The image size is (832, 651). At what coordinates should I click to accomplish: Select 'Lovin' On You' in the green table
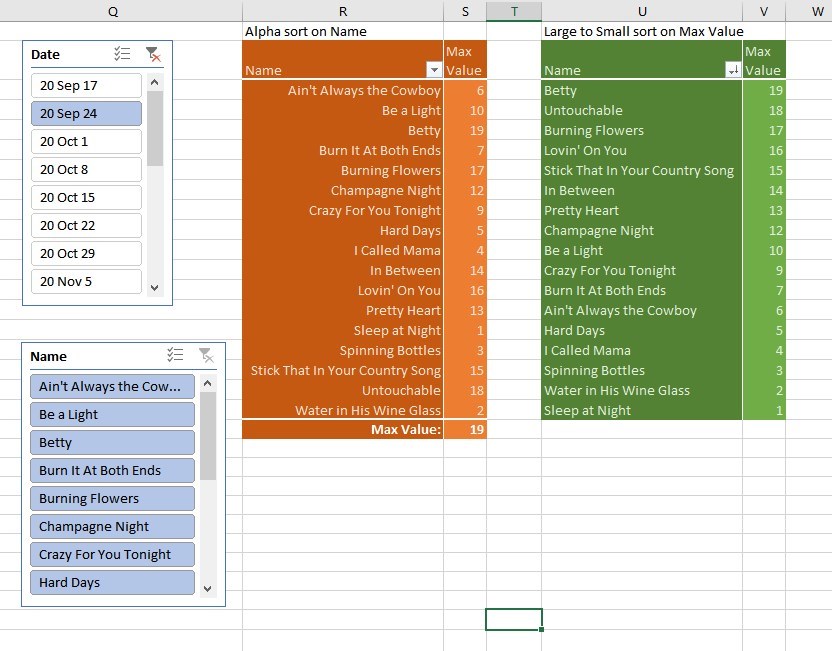[642, 150]
